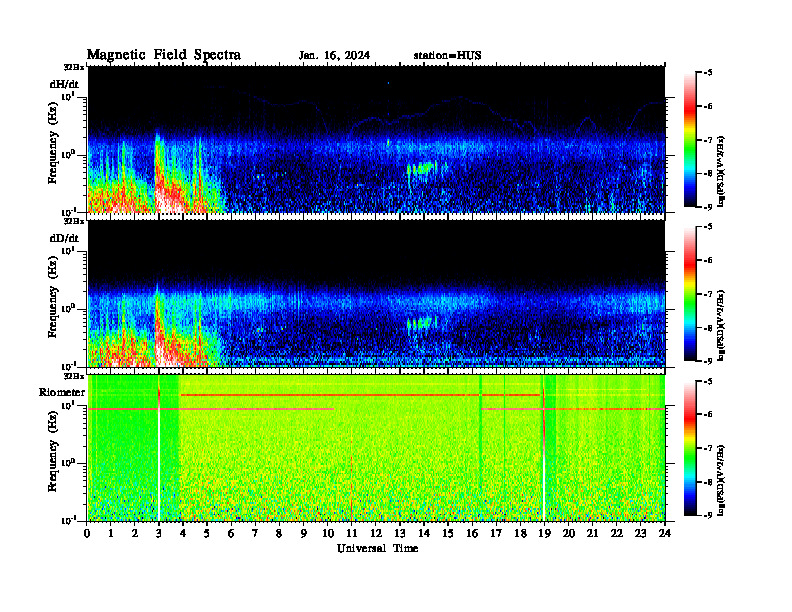
Task: Click the hour 2 tick label
Action: click(135, 533)
